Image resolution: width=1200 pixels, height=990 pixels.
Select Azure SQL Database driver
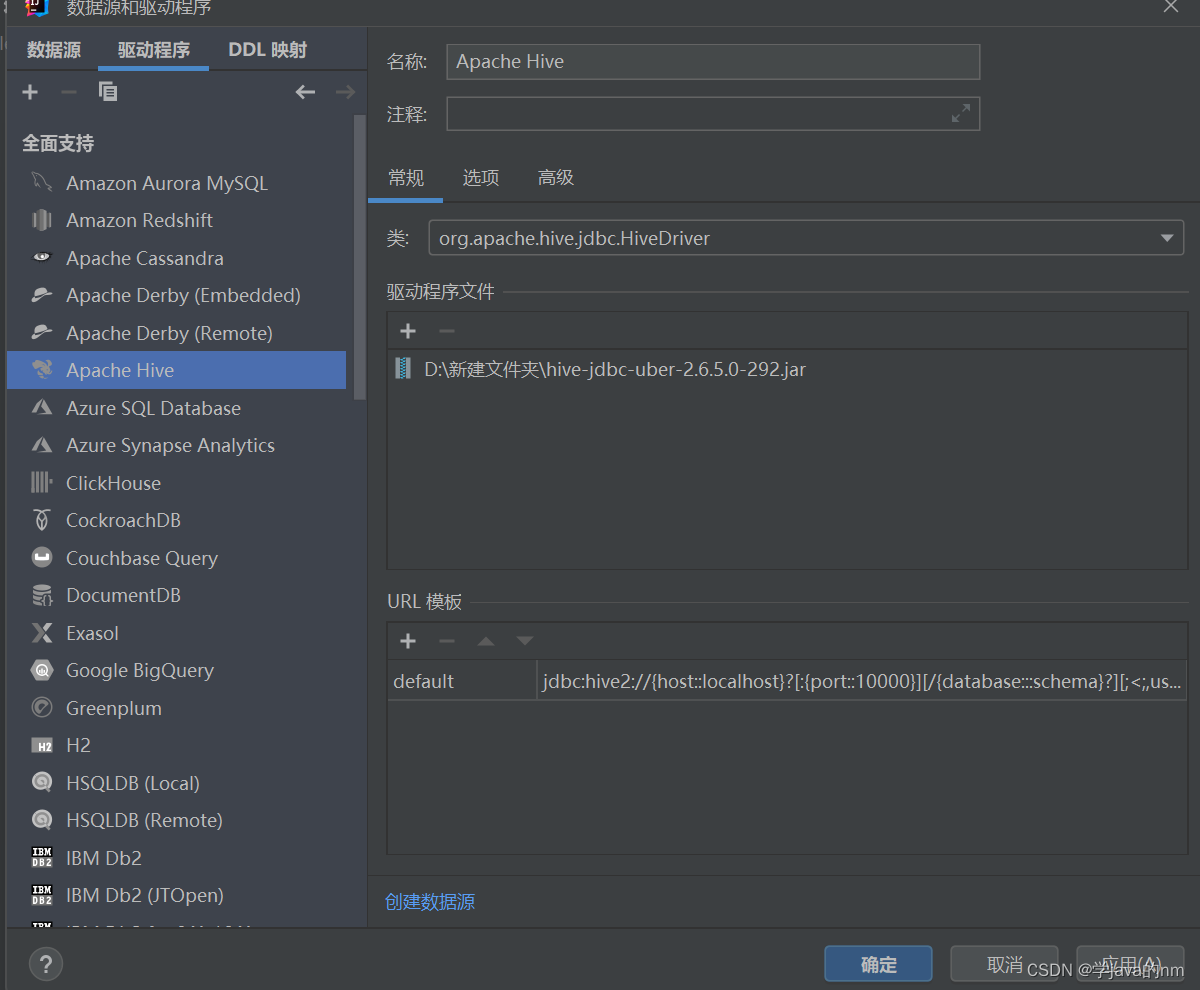(177, 408)
